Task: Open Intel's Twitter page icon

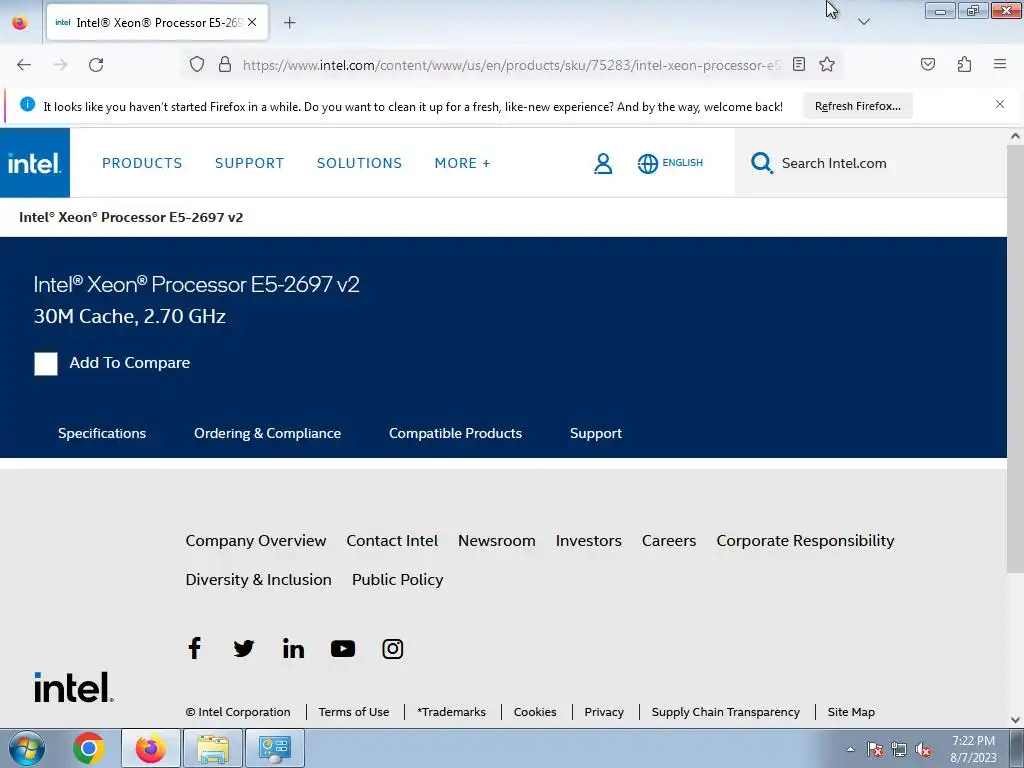Action: tap(244, 648)
